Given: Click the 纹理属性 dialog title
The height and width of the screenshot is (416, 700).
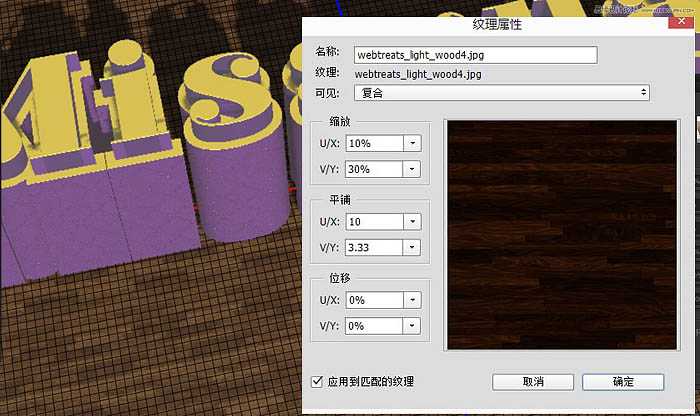Looking at the screenshot, I should point(497,25).
